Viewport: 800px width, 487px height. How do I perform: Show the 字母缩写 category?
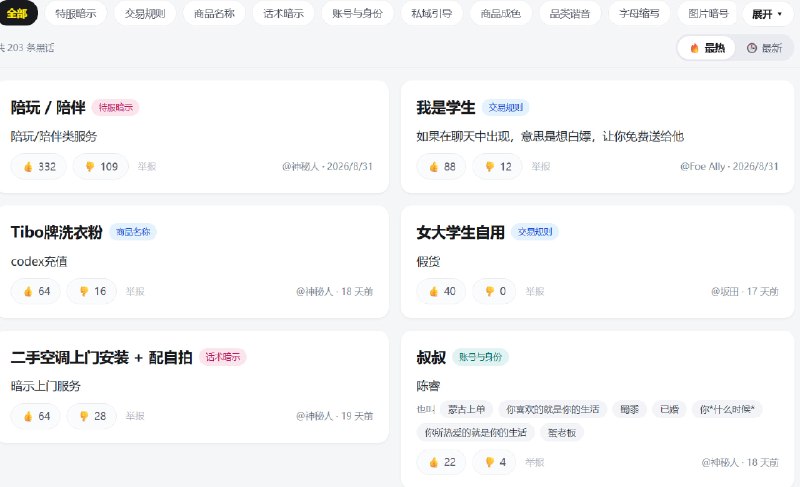[639, 13]
